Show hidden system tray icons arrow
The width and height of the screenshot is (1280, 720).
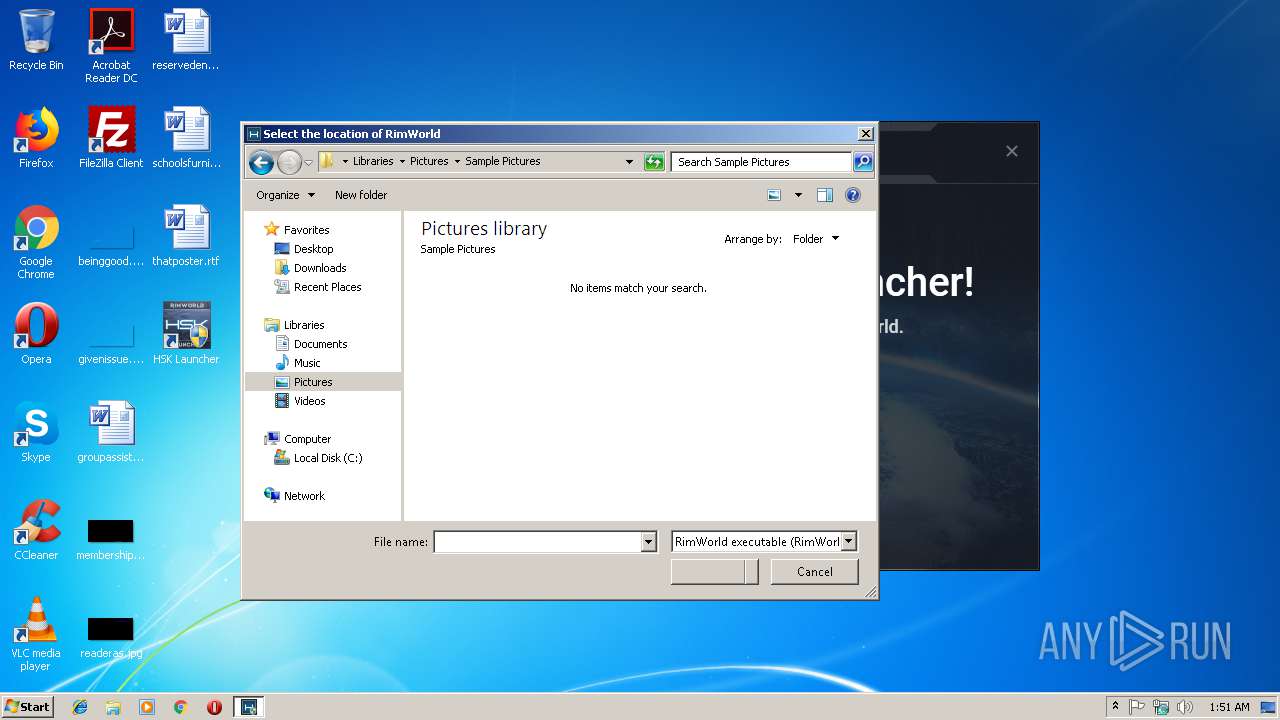tap(1115, 707)
